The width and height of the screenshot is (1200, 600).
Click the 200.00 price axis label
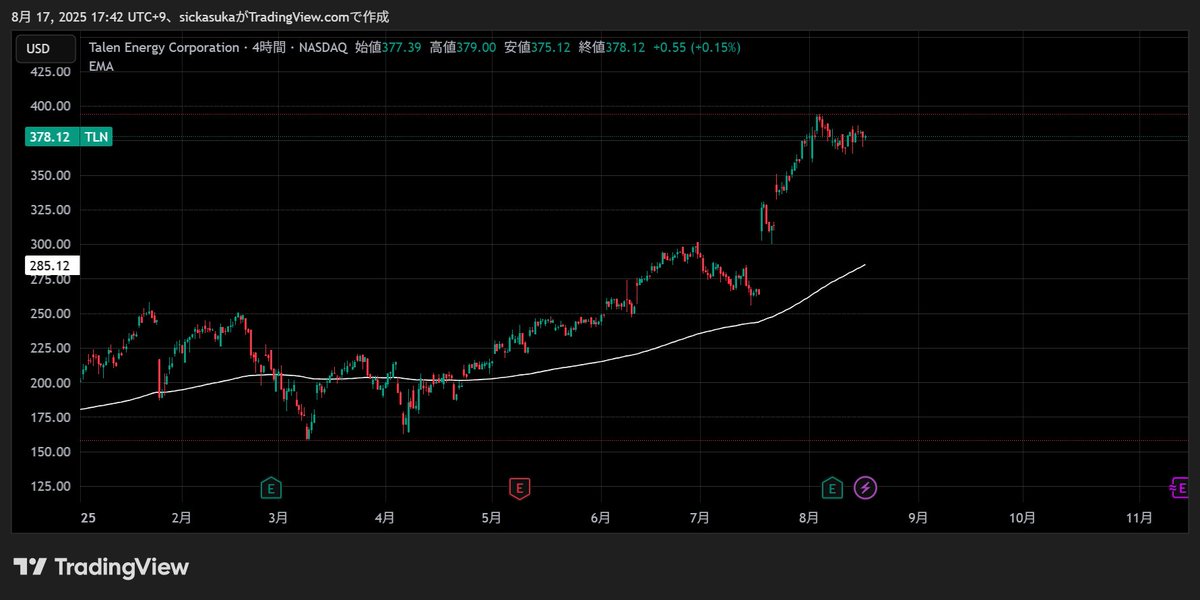tap(49, 383)
